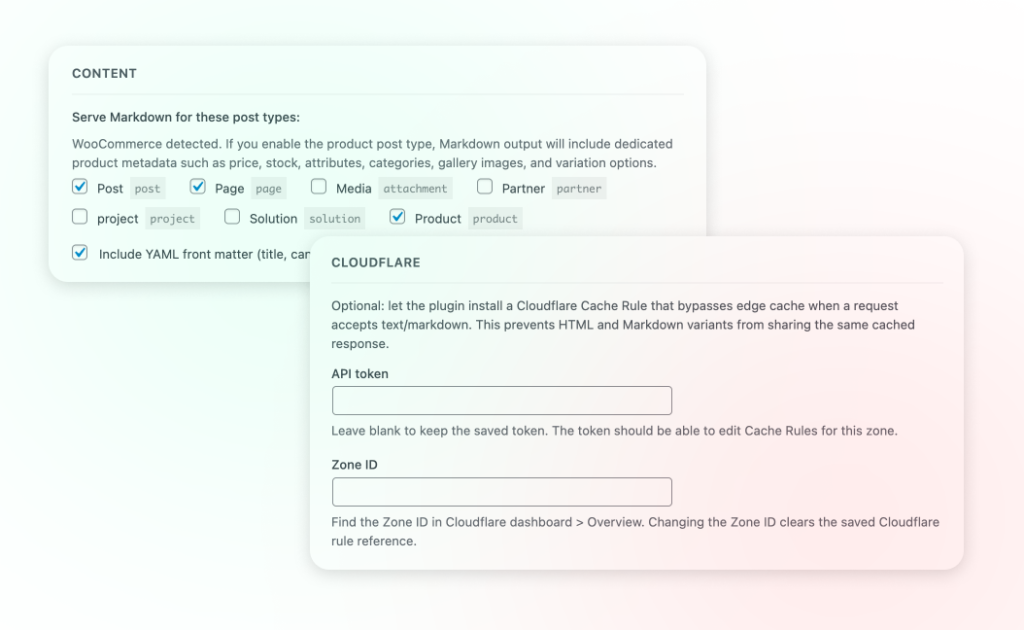Click the "Zone ID" field label

pyautogui.click(x=354, y=465)
